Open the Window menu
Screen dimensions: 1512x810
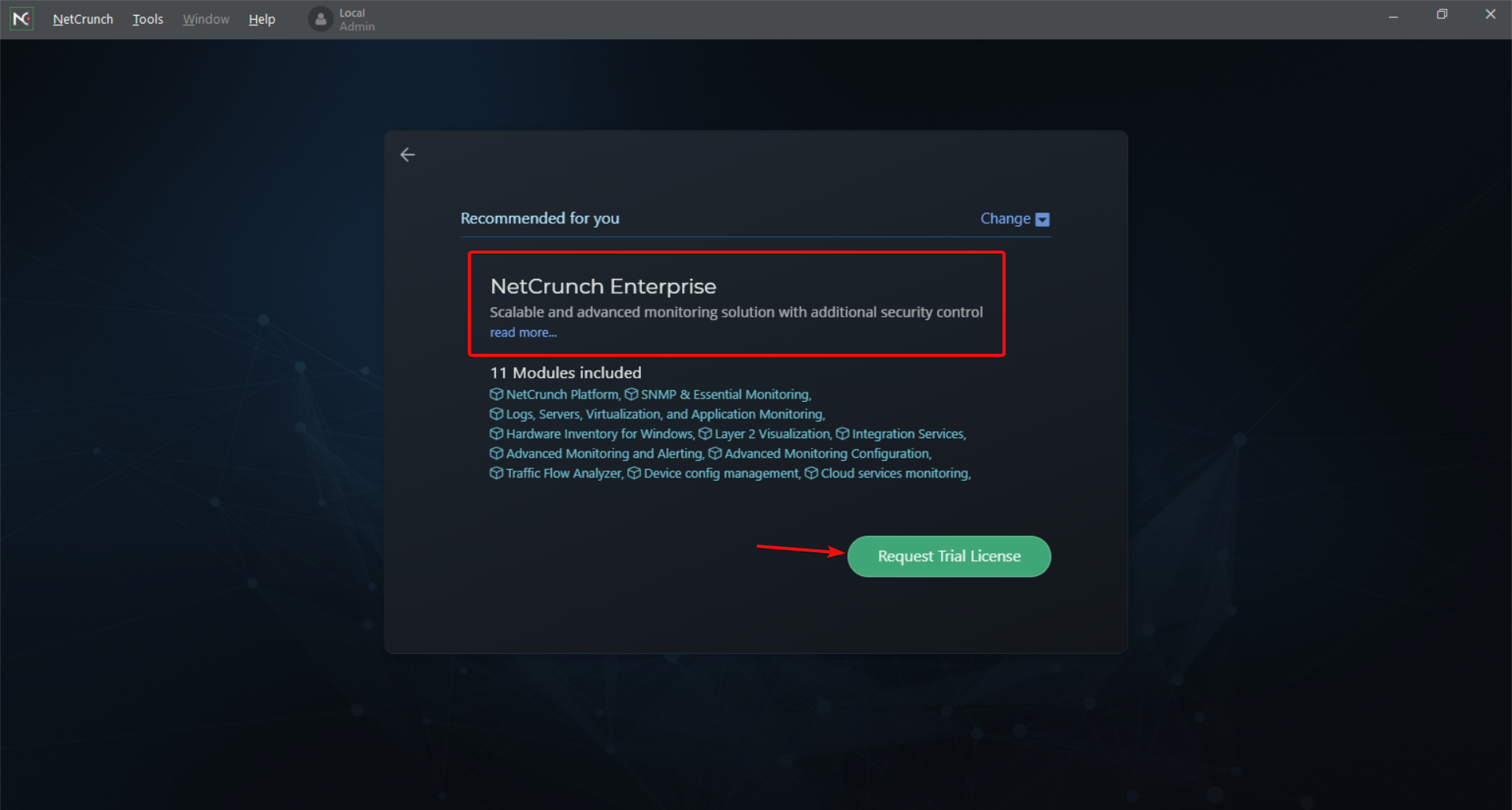(206, 19)
